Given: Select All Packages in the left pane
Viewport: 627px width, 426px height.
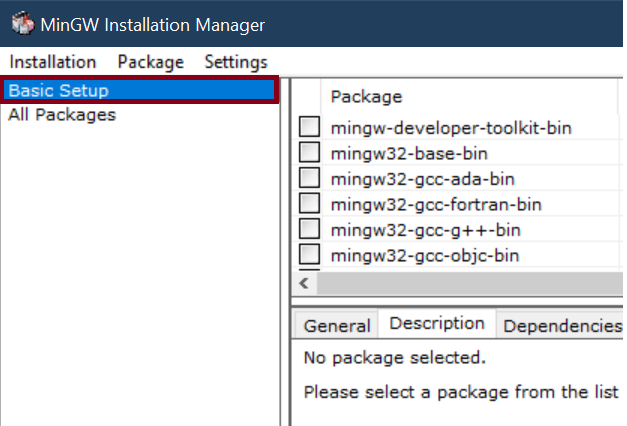Looking at the screenshot, I should point(62,115).
